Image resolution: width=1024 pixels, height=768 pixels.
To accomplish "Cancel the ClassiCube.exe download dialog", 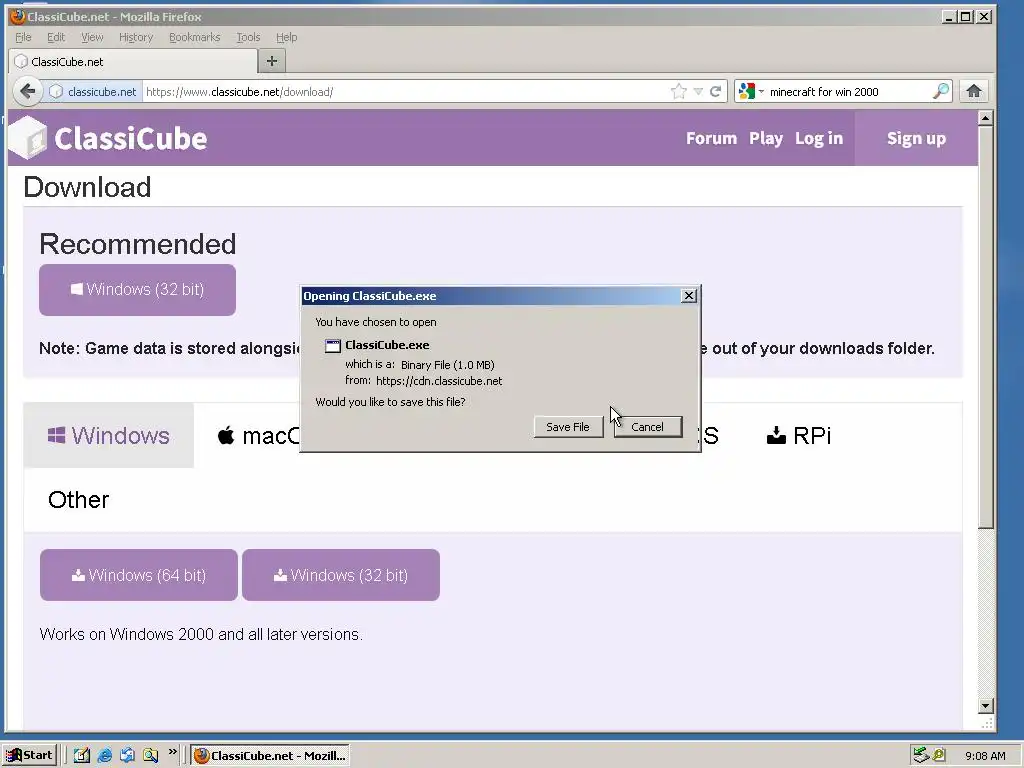I will (647, 426).
